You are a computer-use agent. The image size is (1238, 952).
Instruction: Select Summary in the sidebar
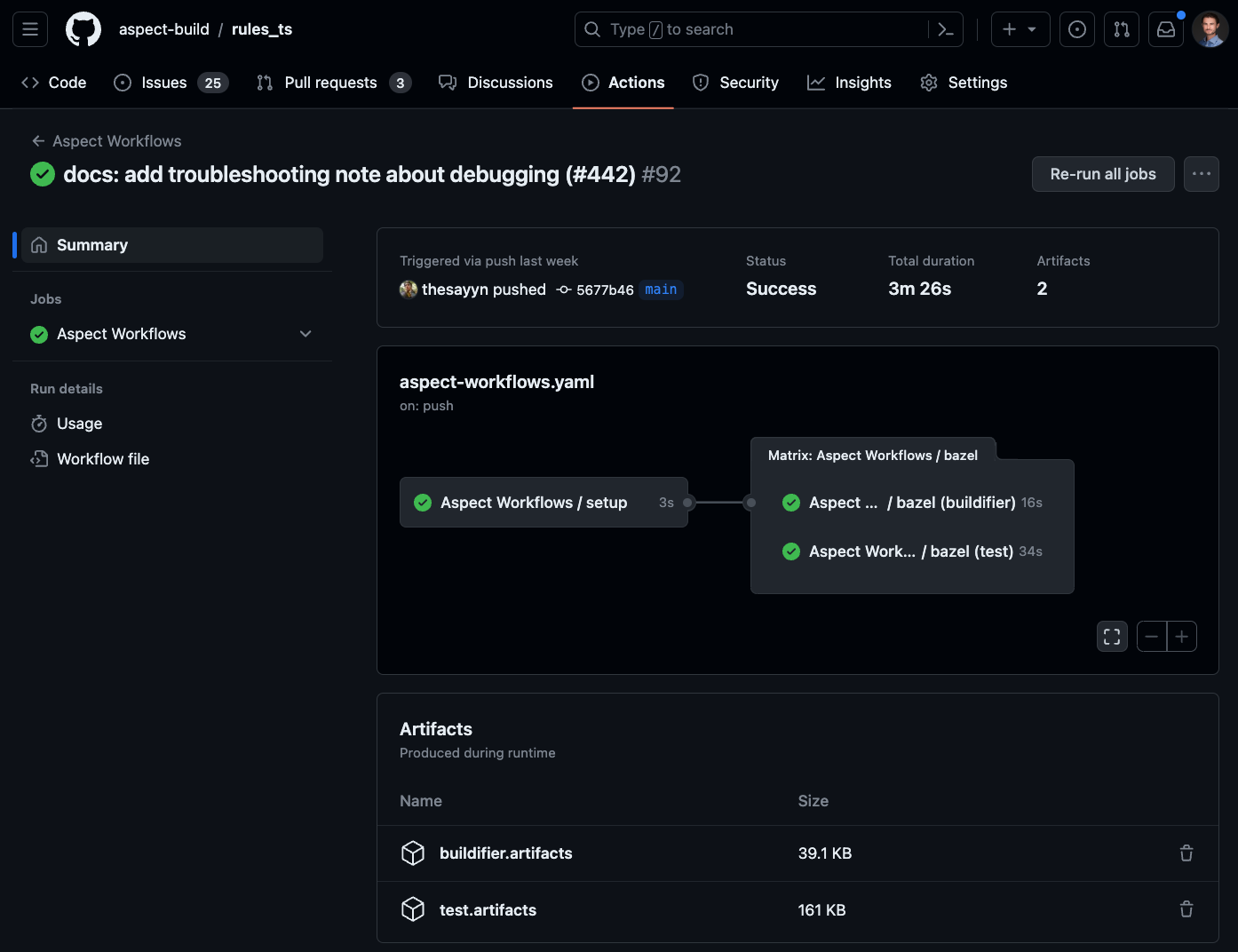pos(172,245)
